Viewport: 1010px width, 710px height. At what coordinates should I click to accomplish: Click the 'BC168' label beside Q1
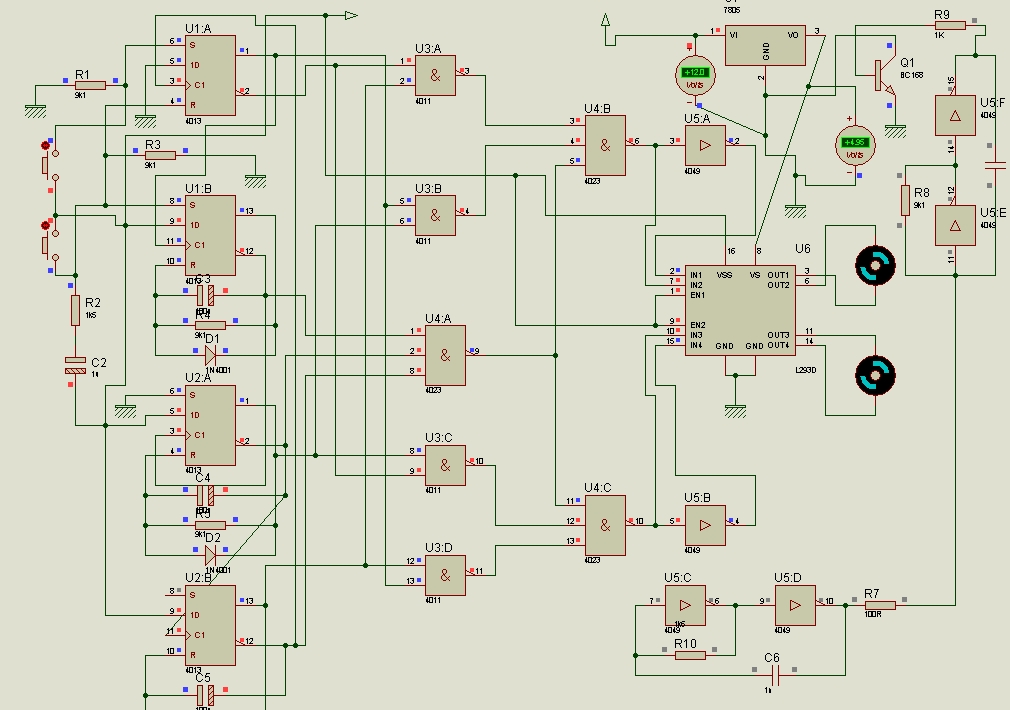(911, 75)
